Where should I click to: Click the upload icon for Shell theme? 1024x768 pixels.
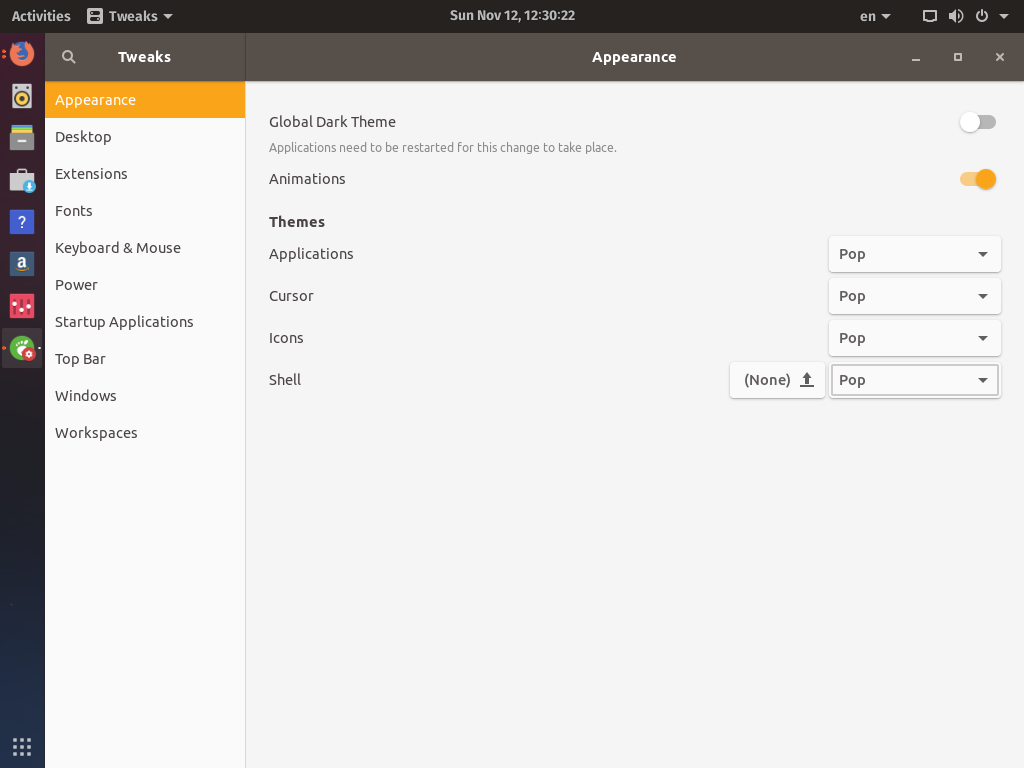pyautogui.click(x=807, y=380)
